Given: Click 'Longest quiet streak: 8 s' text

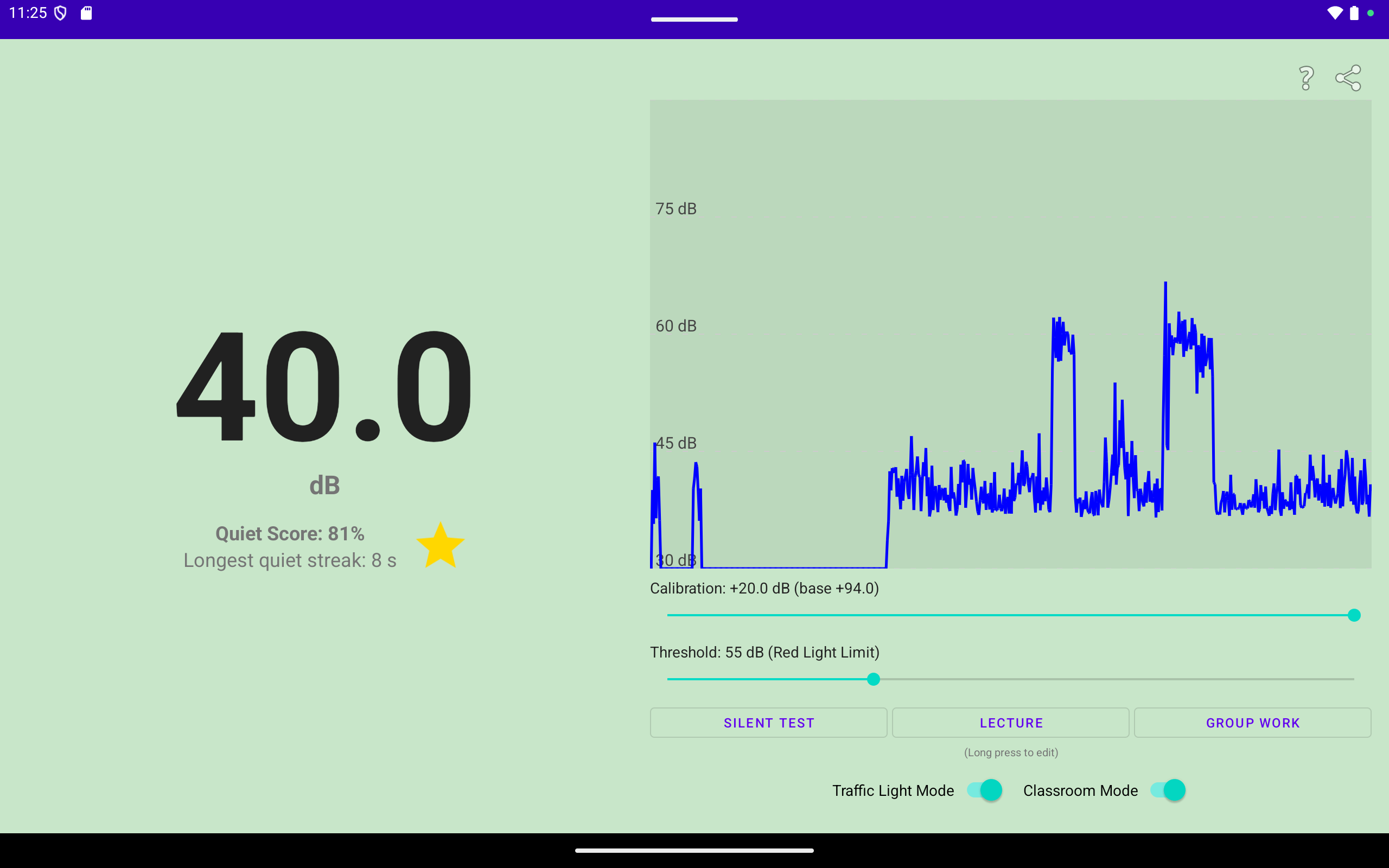Looking at the screenshot, I should (290, 560).
